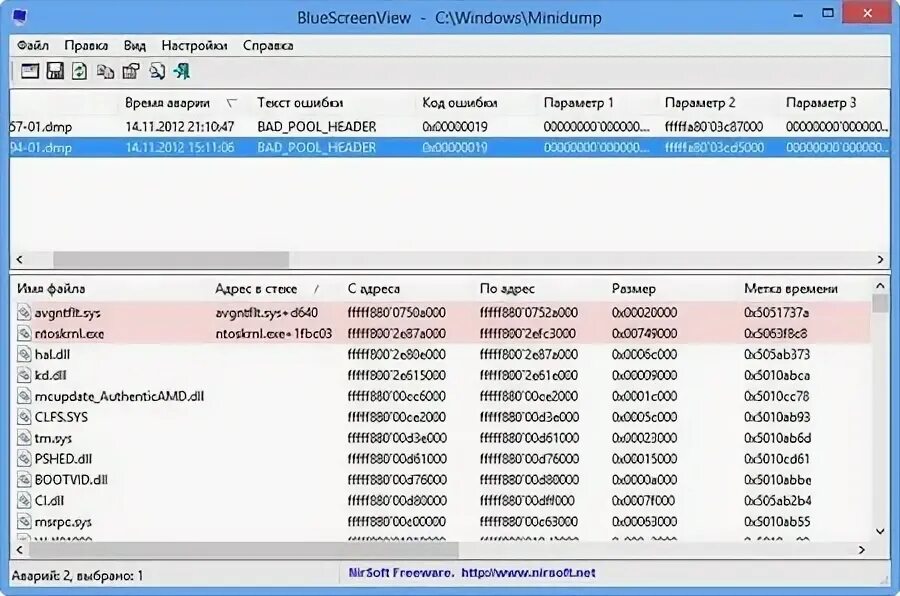Click the icon beside mcupdate_AuthenticAMD.dll
The height and width of the screenshot is (596, 900).
pos(24,396)
